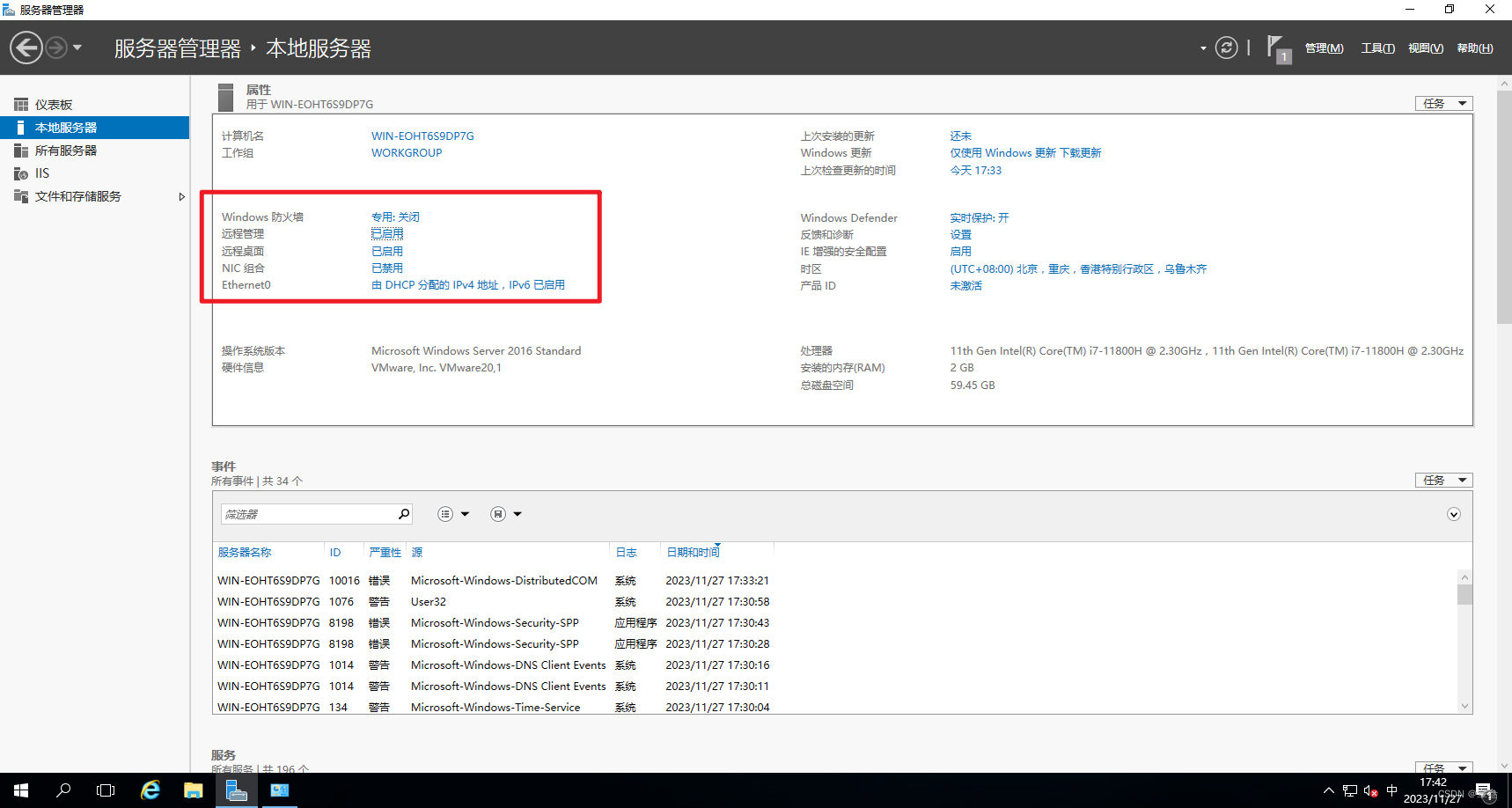
Task: Select Security-SPP event at 17:30:43
Action: 494,623
